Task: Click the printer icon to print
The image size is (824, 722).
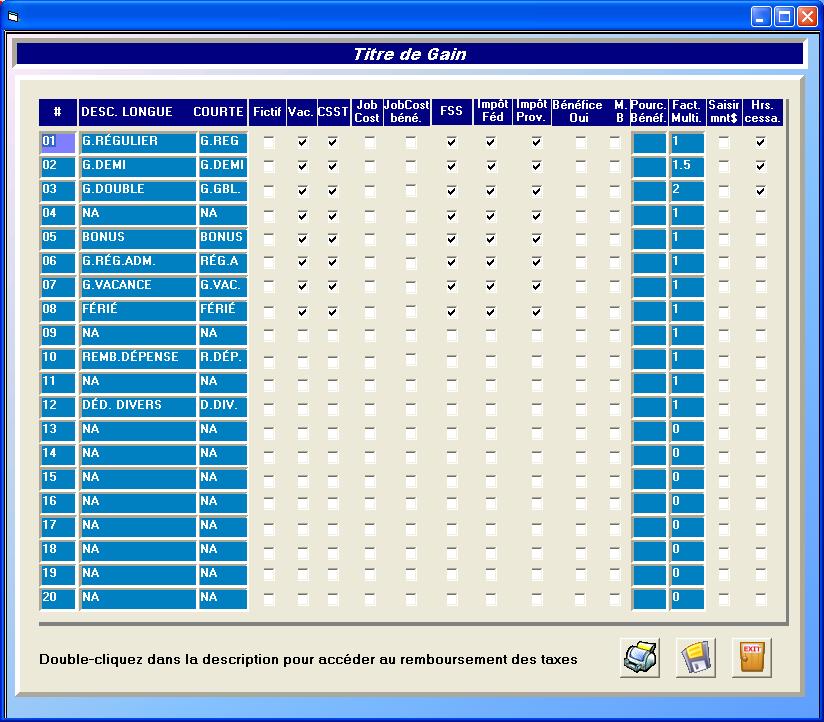Action: point(640,657)
